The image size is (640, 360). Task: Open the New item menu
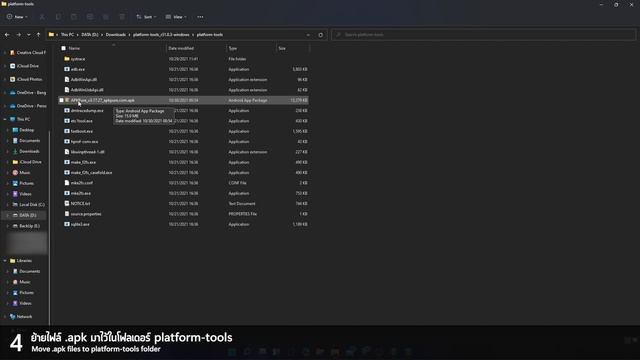tap(17, 17)
